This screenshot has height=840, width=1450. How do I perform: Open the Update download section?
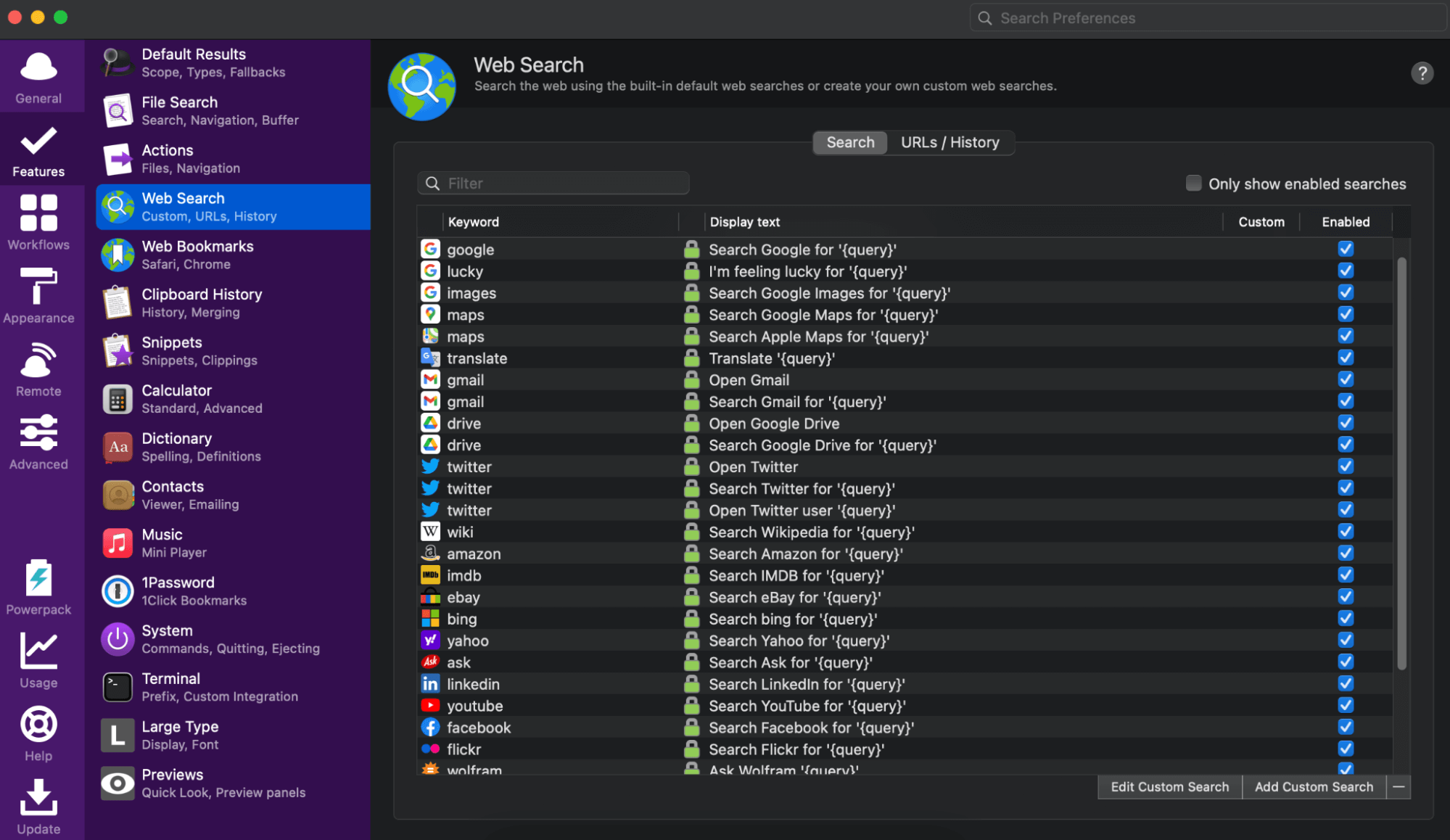click(x=38, y=807)
